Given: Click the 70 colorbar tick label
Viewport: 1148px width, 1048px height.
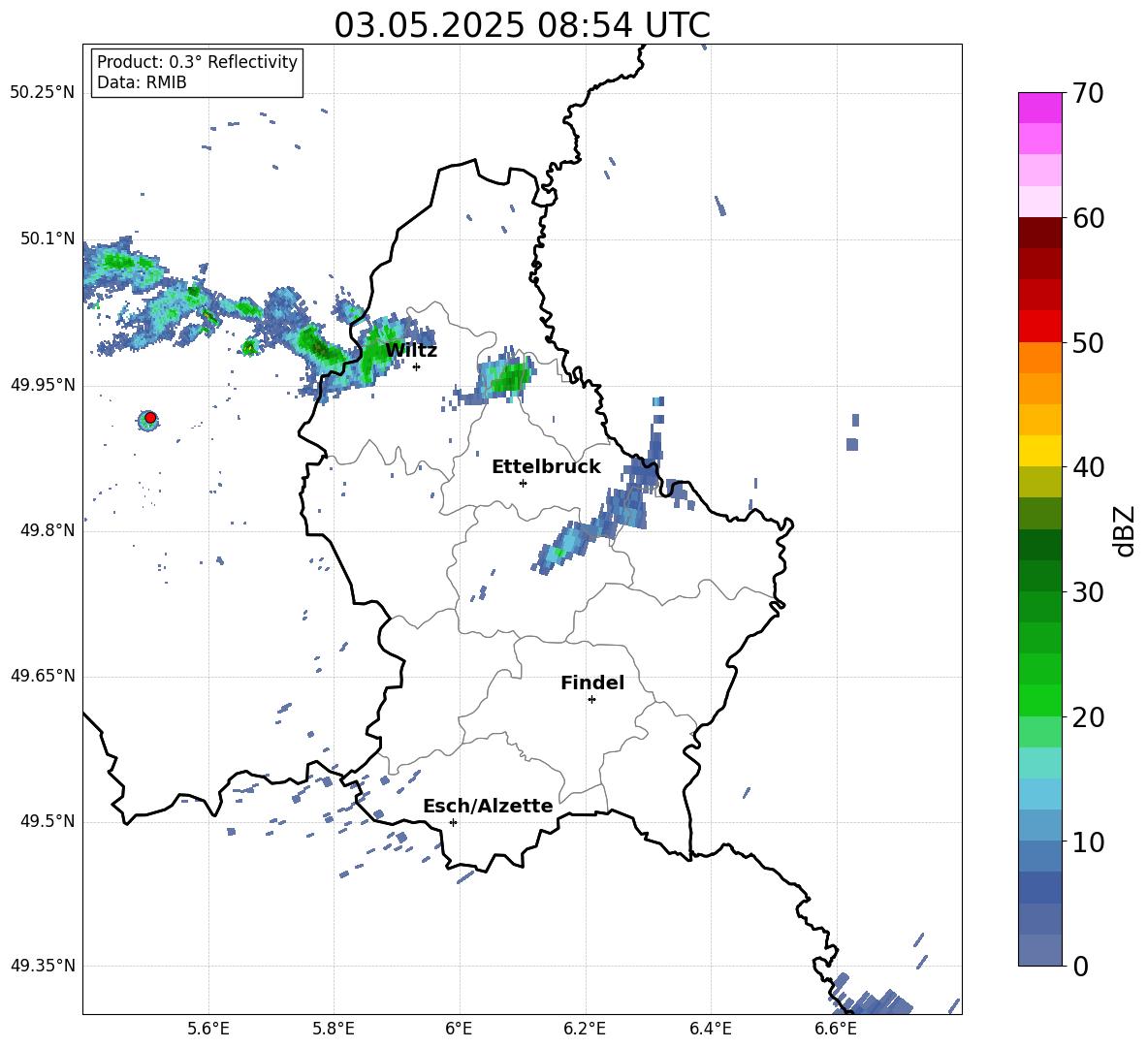Looking at the screenshot, I should point(1088,94).
